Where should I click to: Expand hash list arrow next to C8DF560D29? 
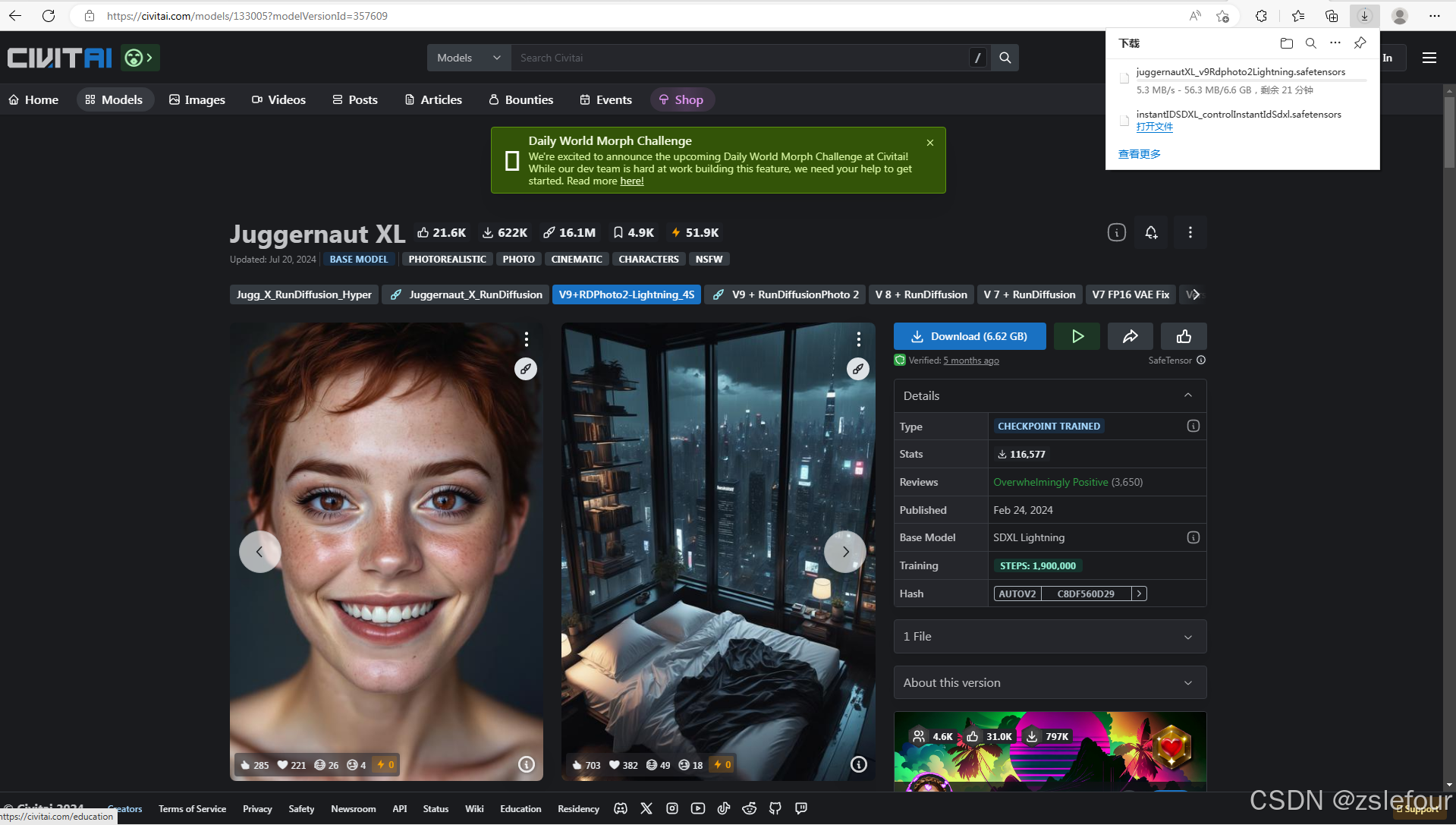tap(1139, 594)
